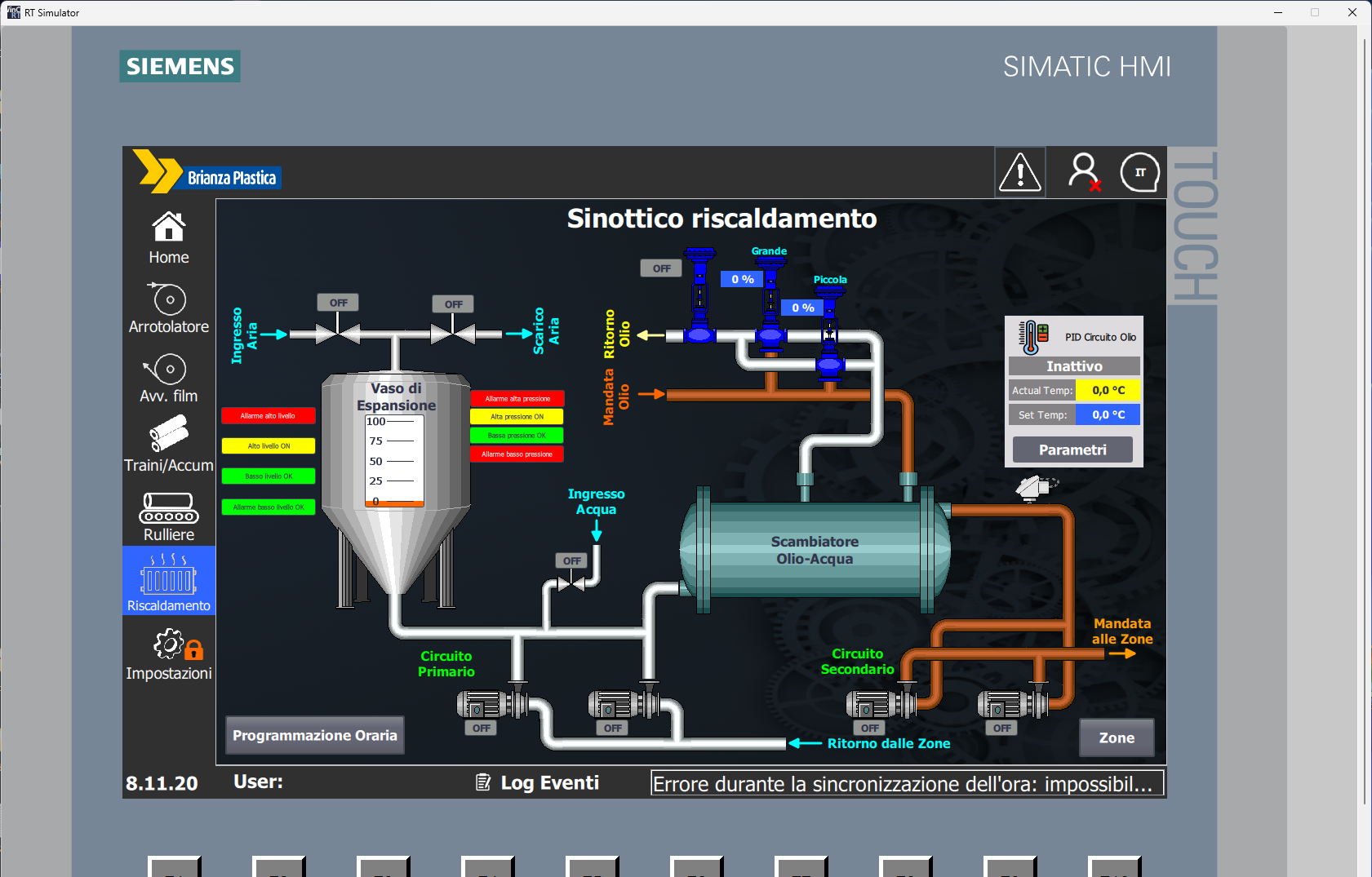Click Basso livello OK green indicator

point(269,476)
